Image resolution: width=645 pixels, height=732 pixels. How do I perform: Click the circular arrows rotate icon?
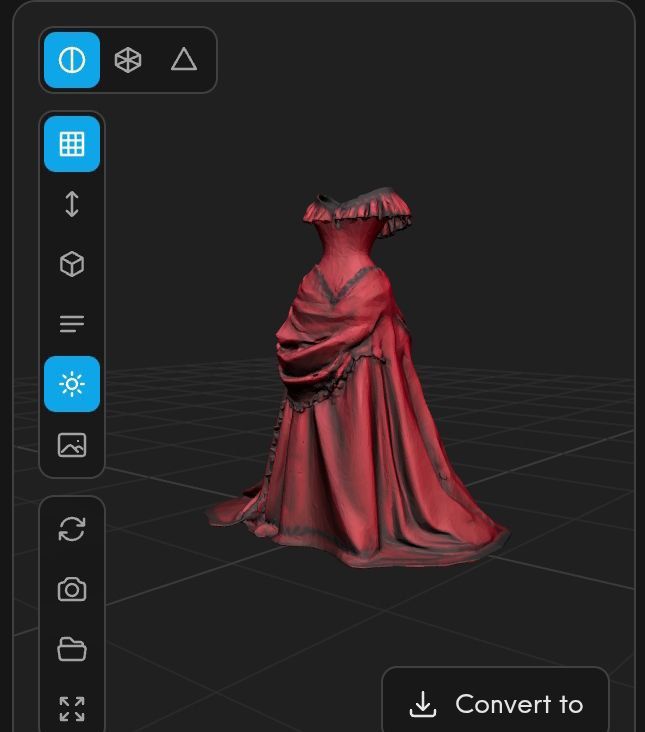(x=72, y=529)
